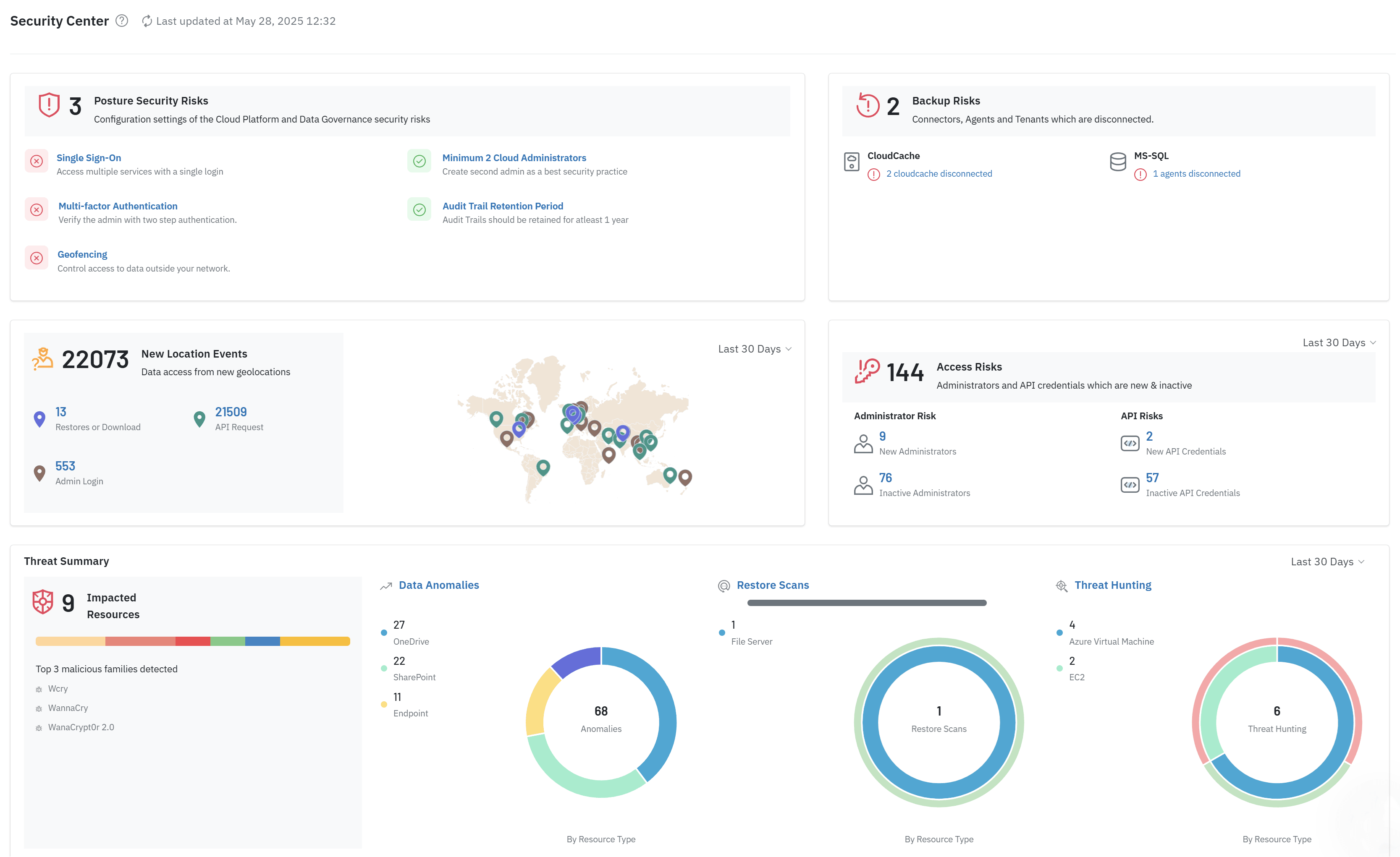
Task: Click the Access Risks key icon
Action: [867, 371]
